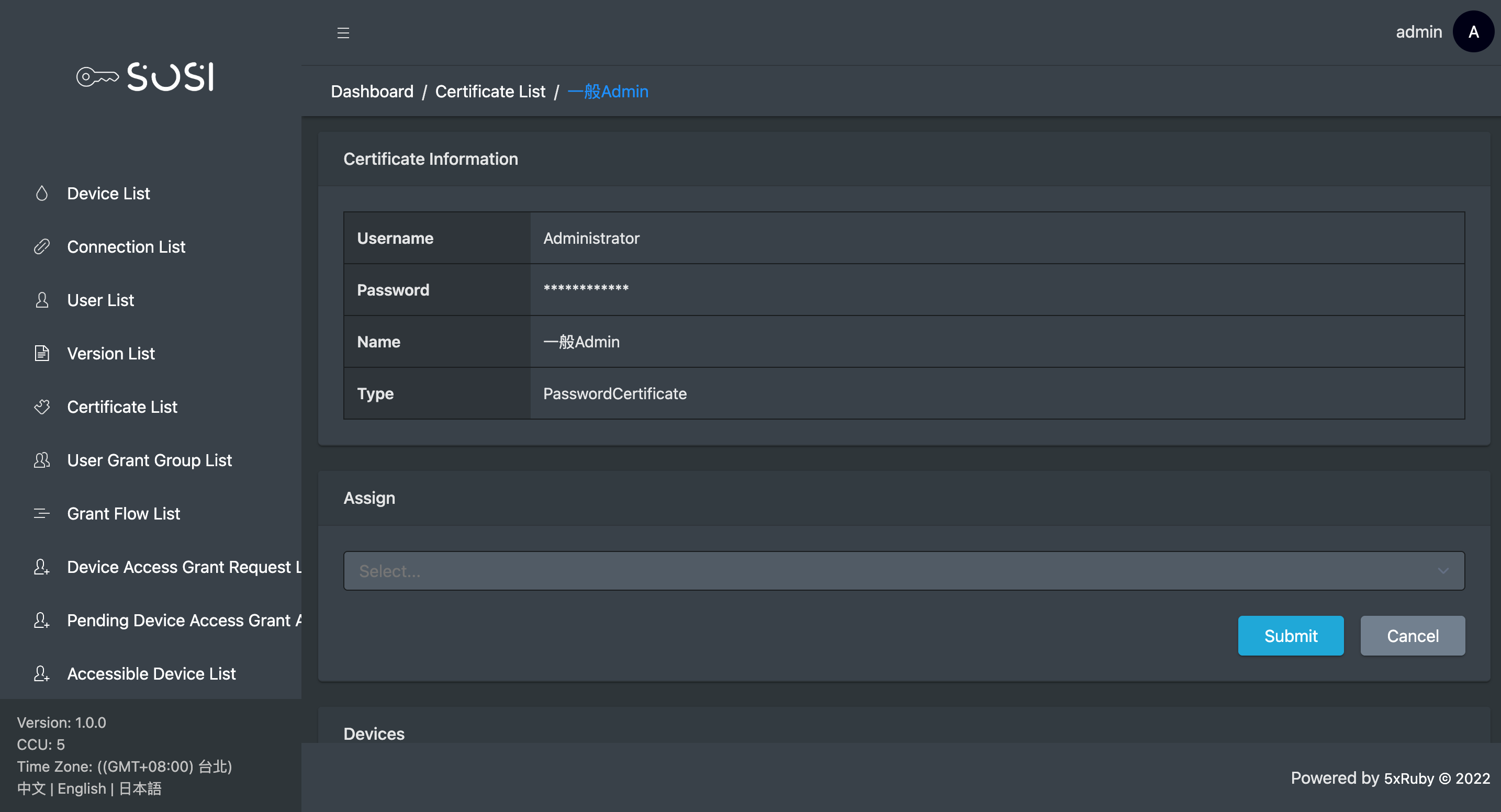Open Accessible Device List menu item
Image resolution: width=1501 pixels, height=812 pixels.
point(151,673)
